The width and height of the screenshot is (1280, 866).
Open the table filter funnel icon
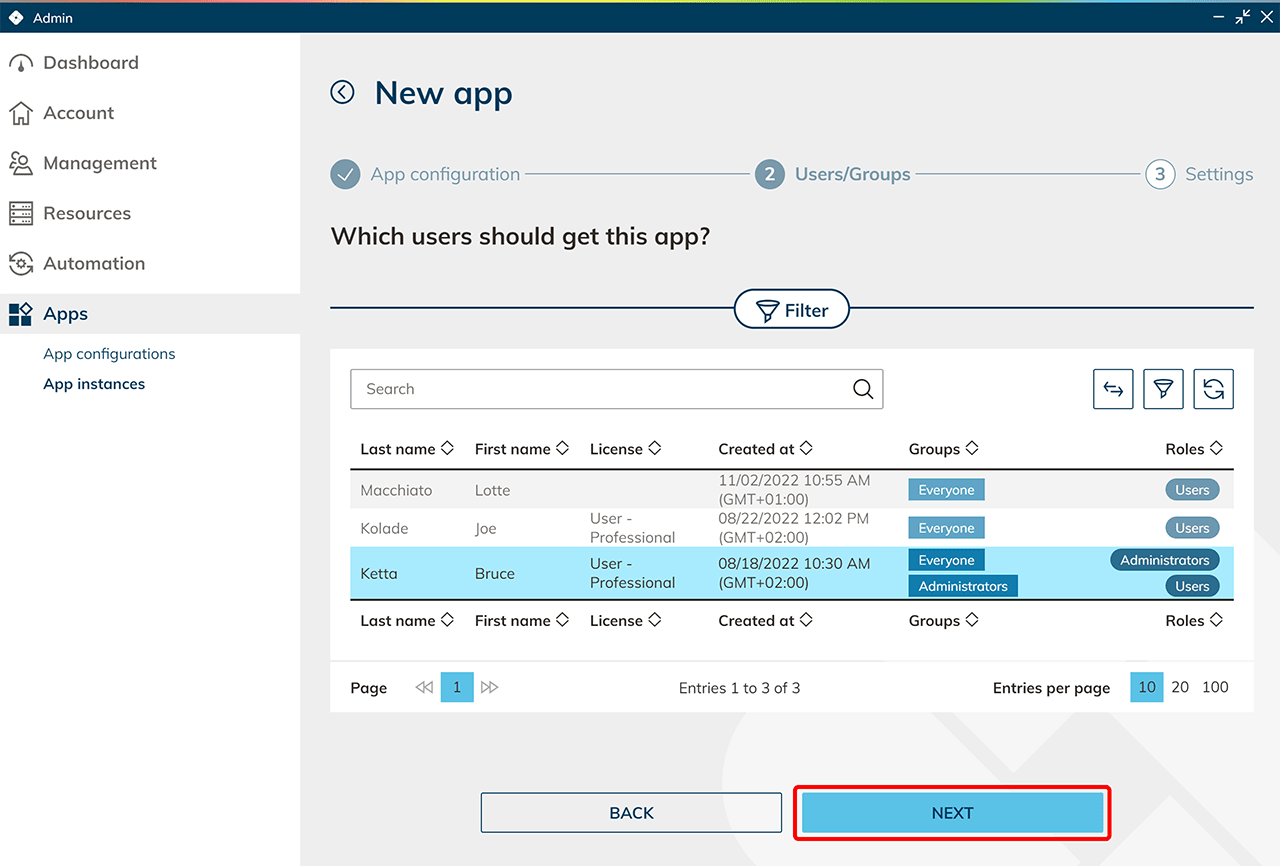click(x=1163, y=390)
